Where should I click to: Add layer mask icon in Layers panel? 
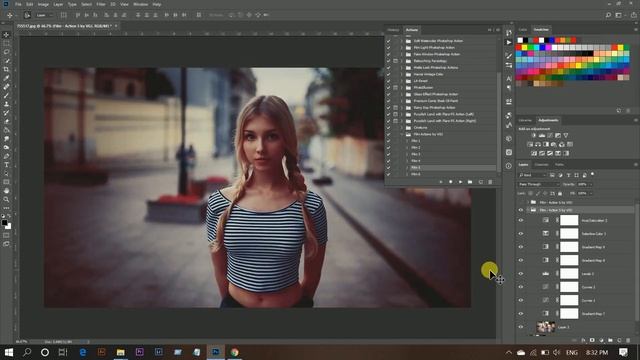[592, 340]
